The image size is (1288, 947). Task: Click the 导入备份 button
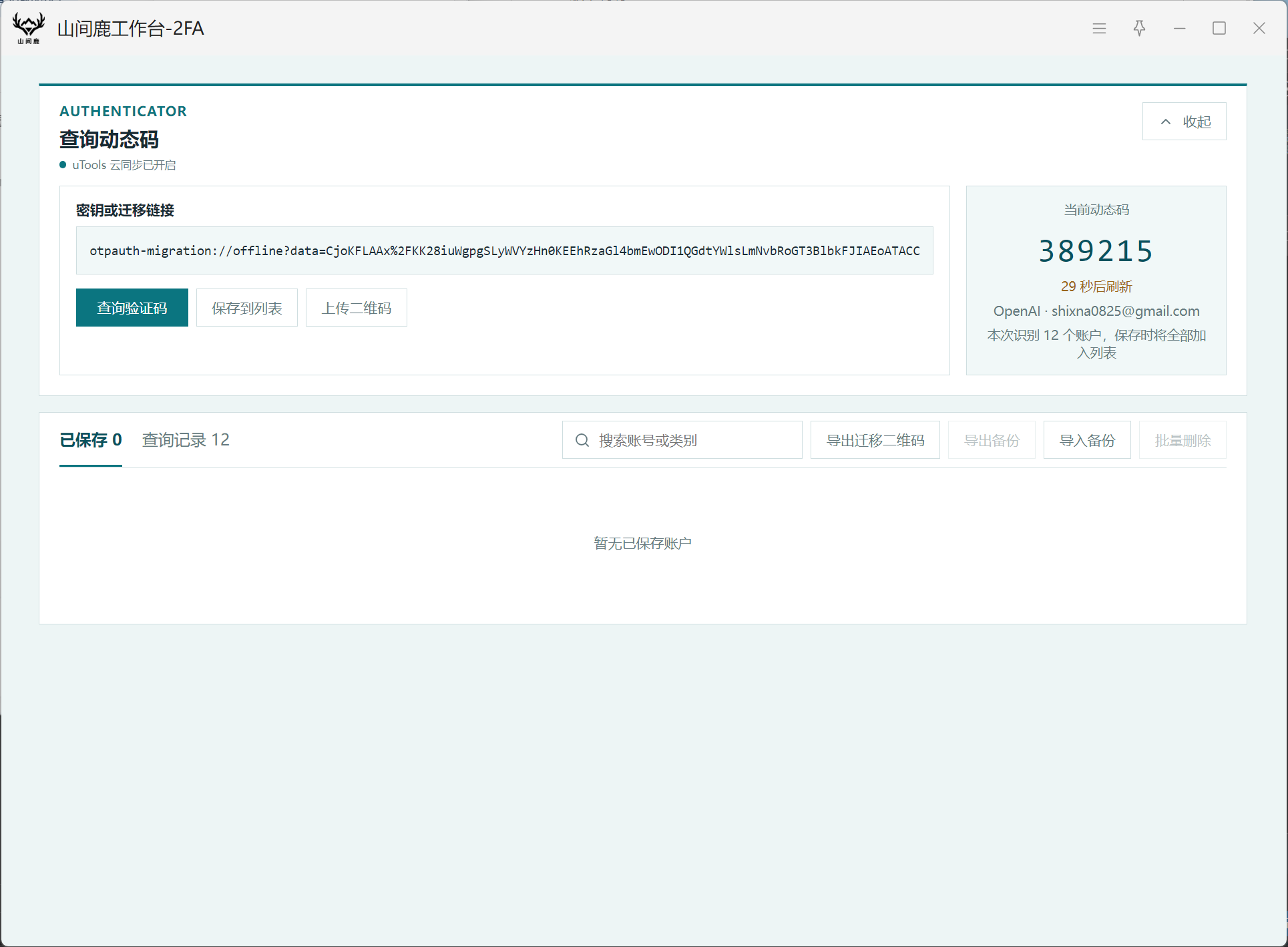pyautogui.click(x=1087, y=440)
